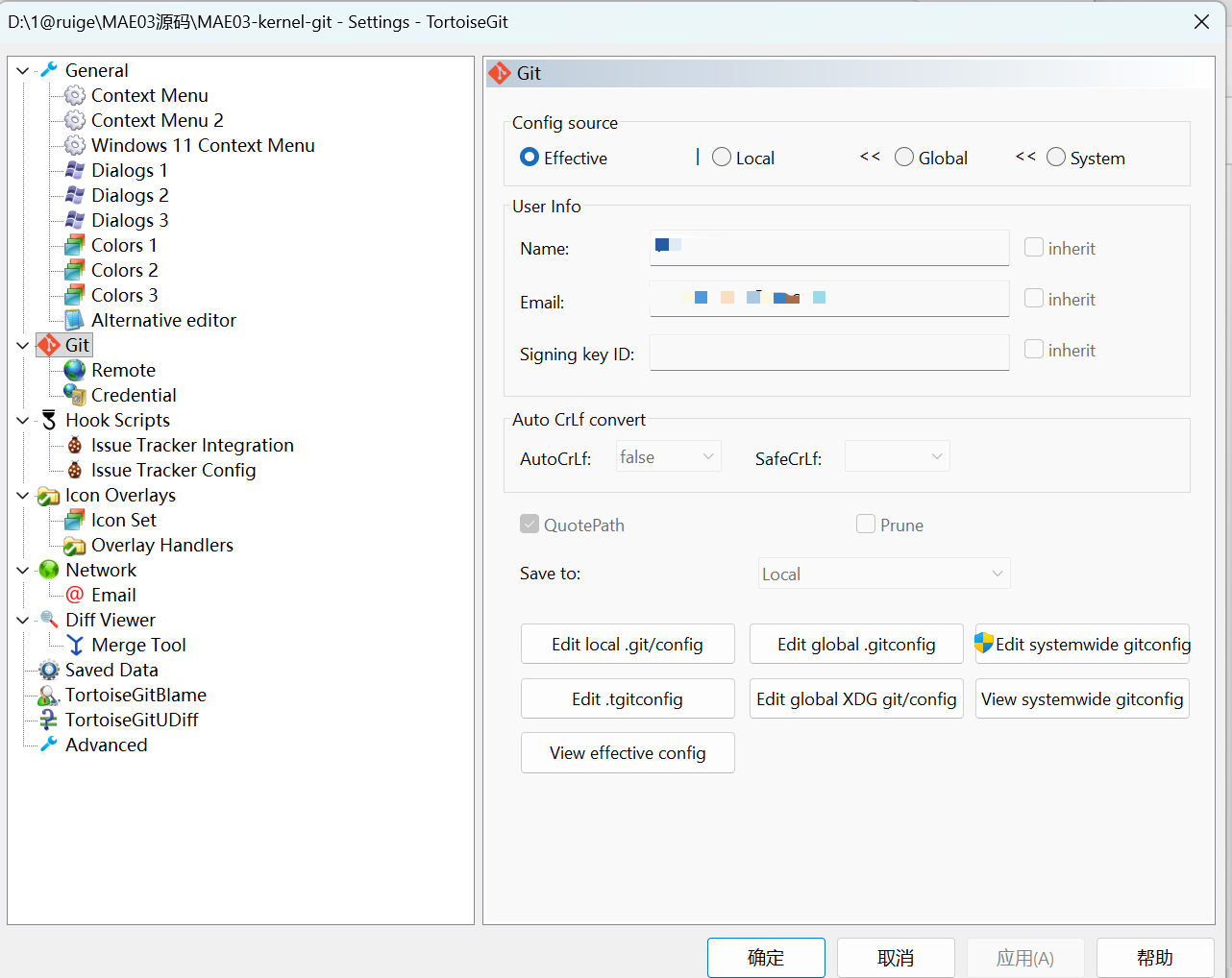The width and height of the screenshot is (1232, 978).
Task: Open the SafeCrLf dropdown
Action: pyautogui.click(x=898, y=456)
